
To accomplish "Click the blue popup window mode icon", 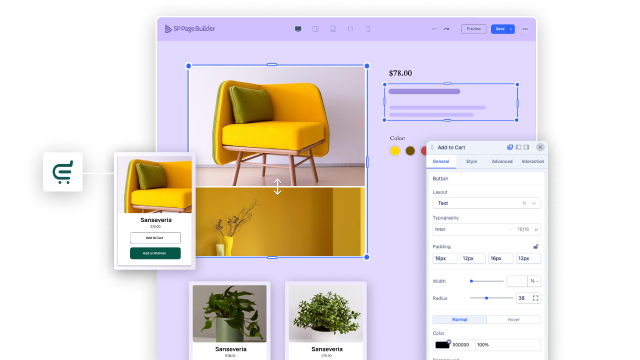I will tap(510, 147).
